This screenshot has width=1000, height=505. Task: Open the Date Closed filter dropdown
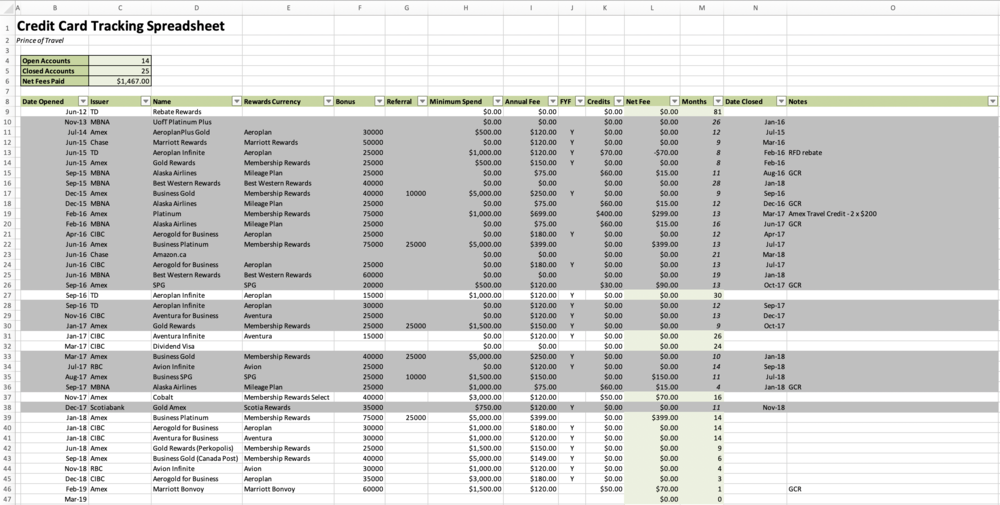pos(779,101)
